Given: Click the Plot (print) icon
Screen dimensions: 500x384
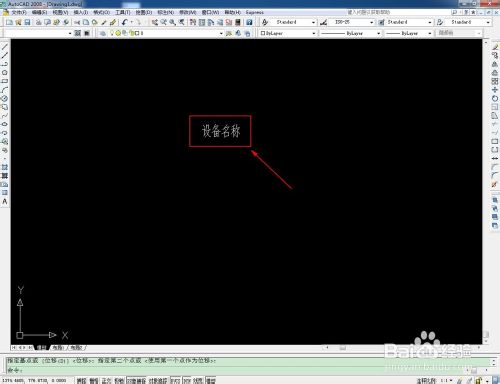Looking at the screenshot, I should [39, 22].
